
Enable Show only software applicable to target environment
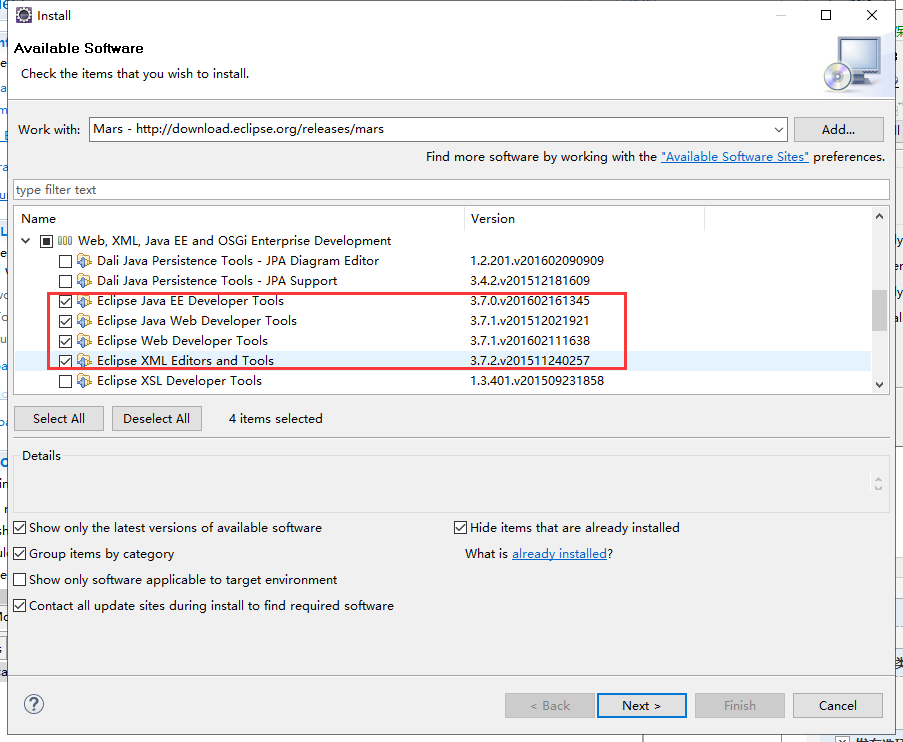(x=20, y=580)
